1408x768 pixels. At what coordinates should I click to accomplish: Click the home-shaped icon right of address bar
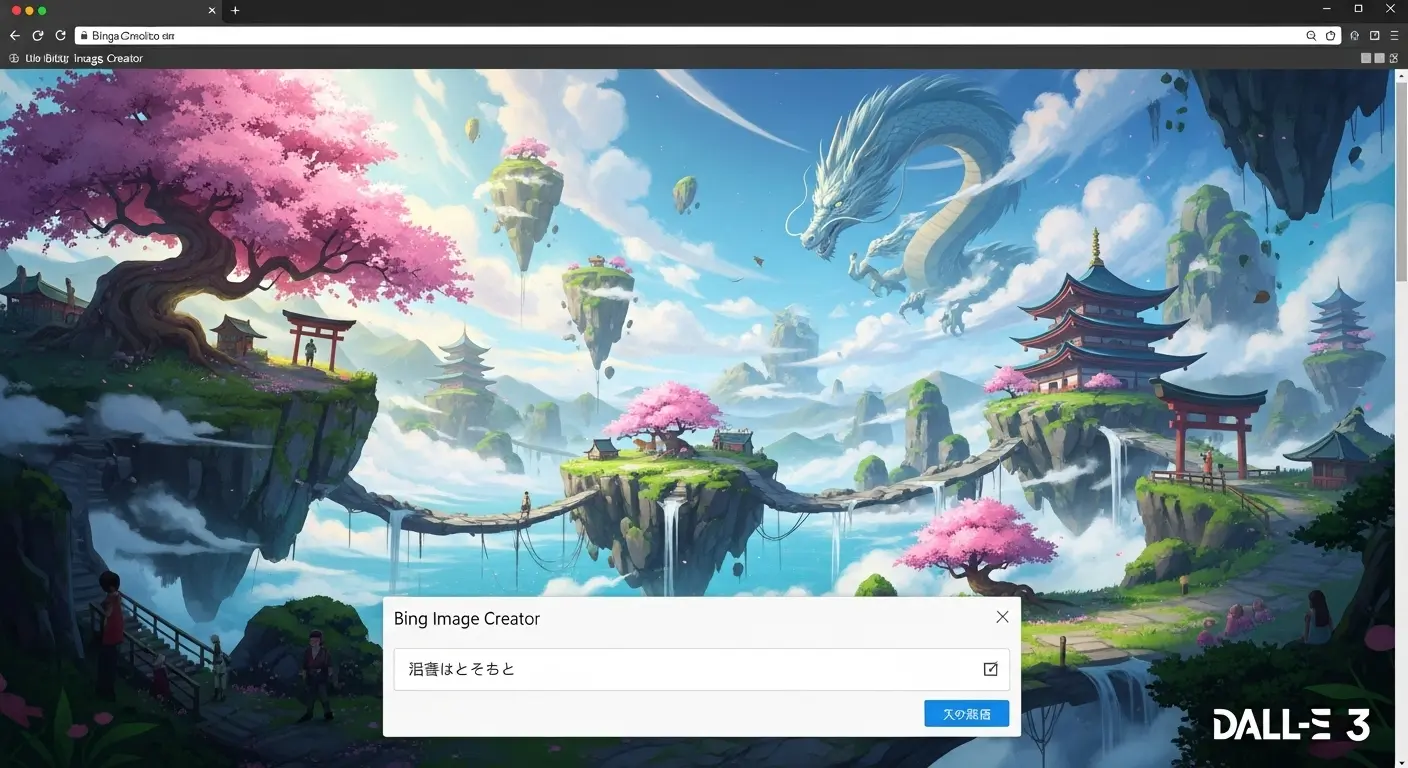(1355, 36)
